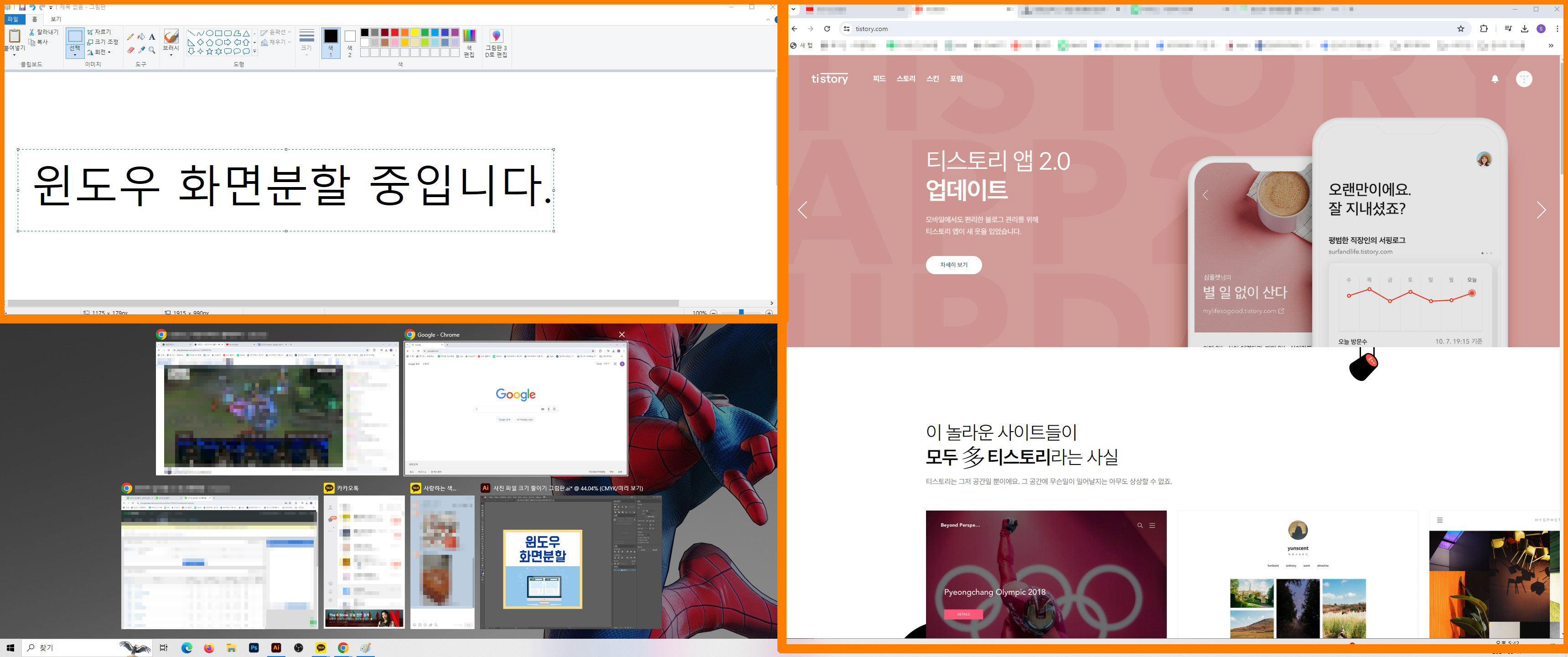
Task: Select the Fill with color bucket tool
Action: point(141,36)
